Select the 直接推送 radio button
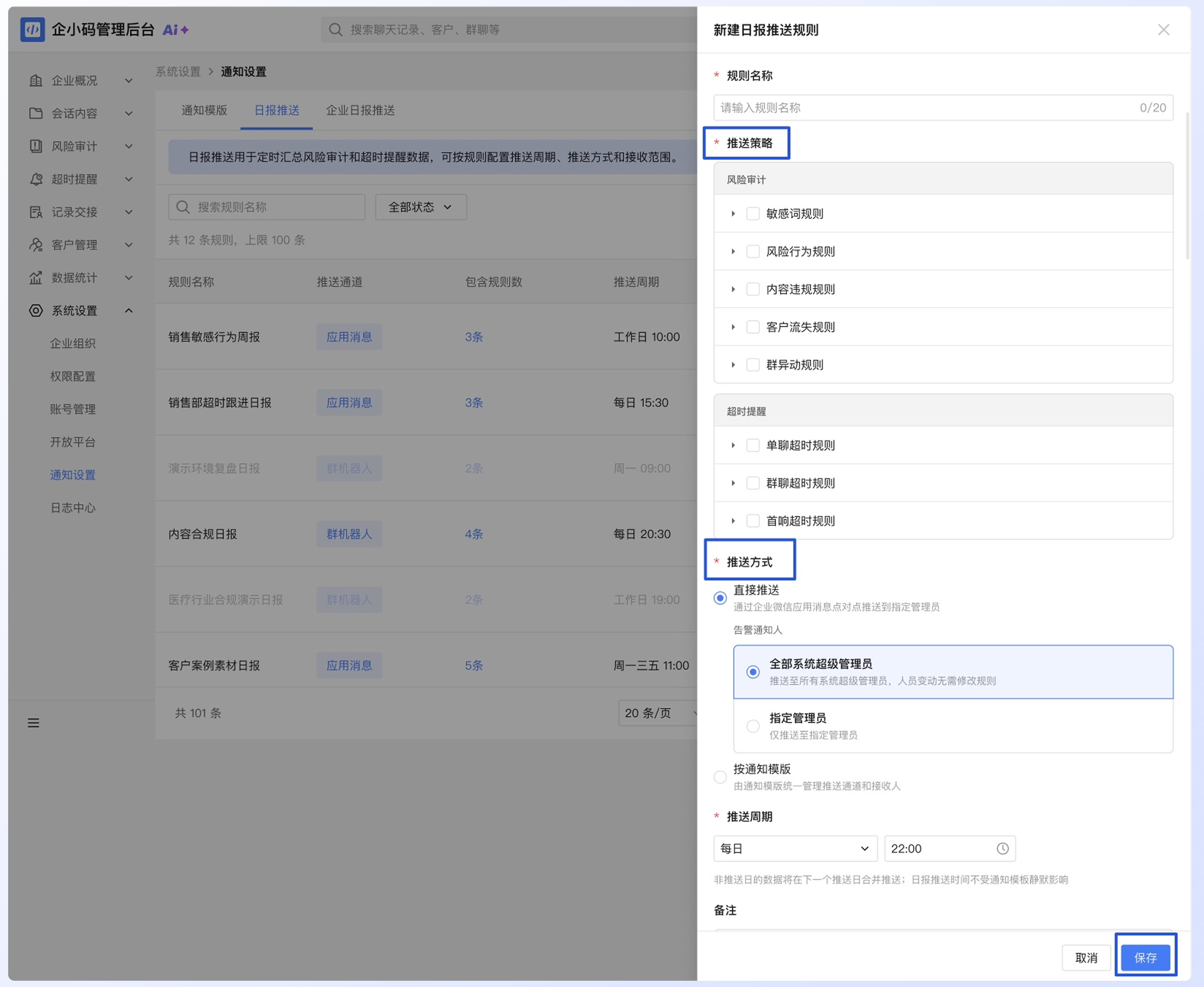Image resolution: width=1204 pixels, height=987 pixels. tap(720, 598)
